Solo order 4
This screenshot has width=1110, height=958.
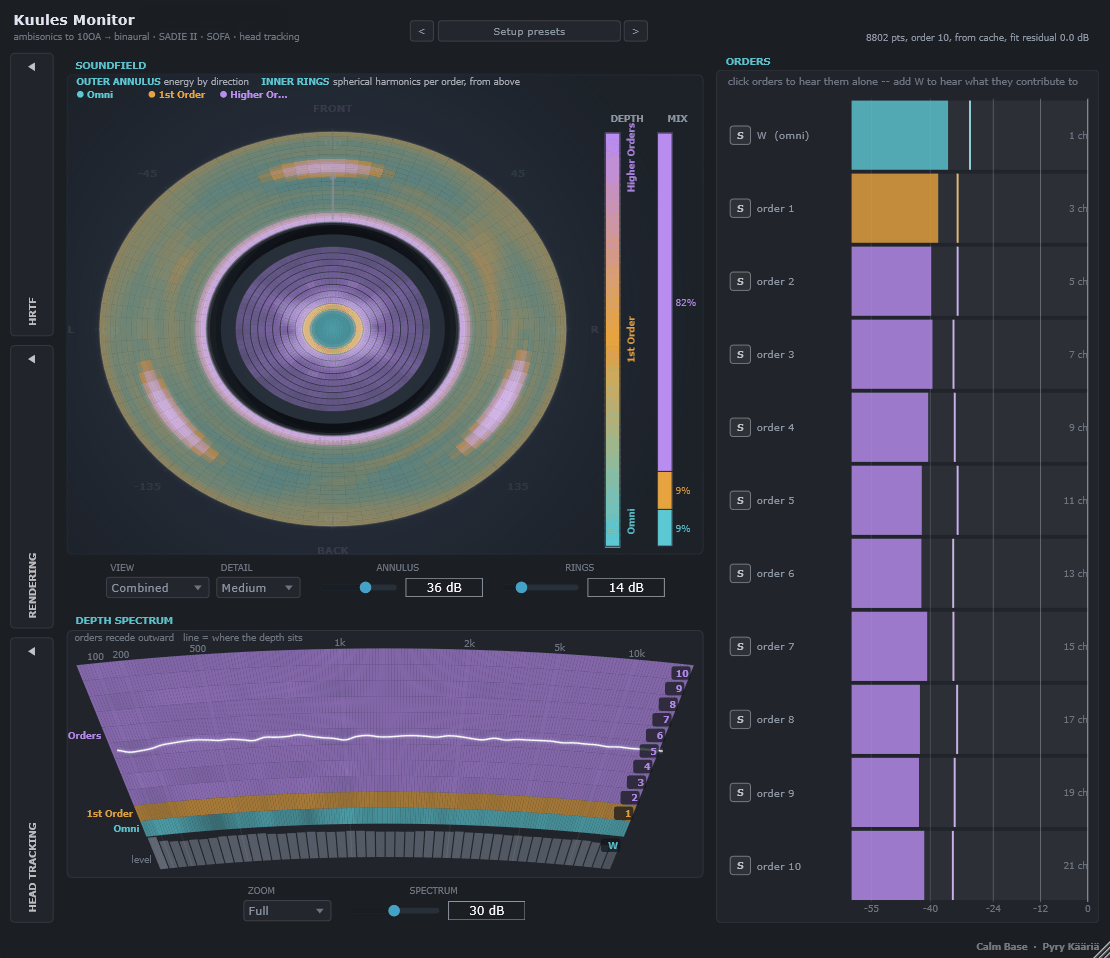(x=740, y=427)
